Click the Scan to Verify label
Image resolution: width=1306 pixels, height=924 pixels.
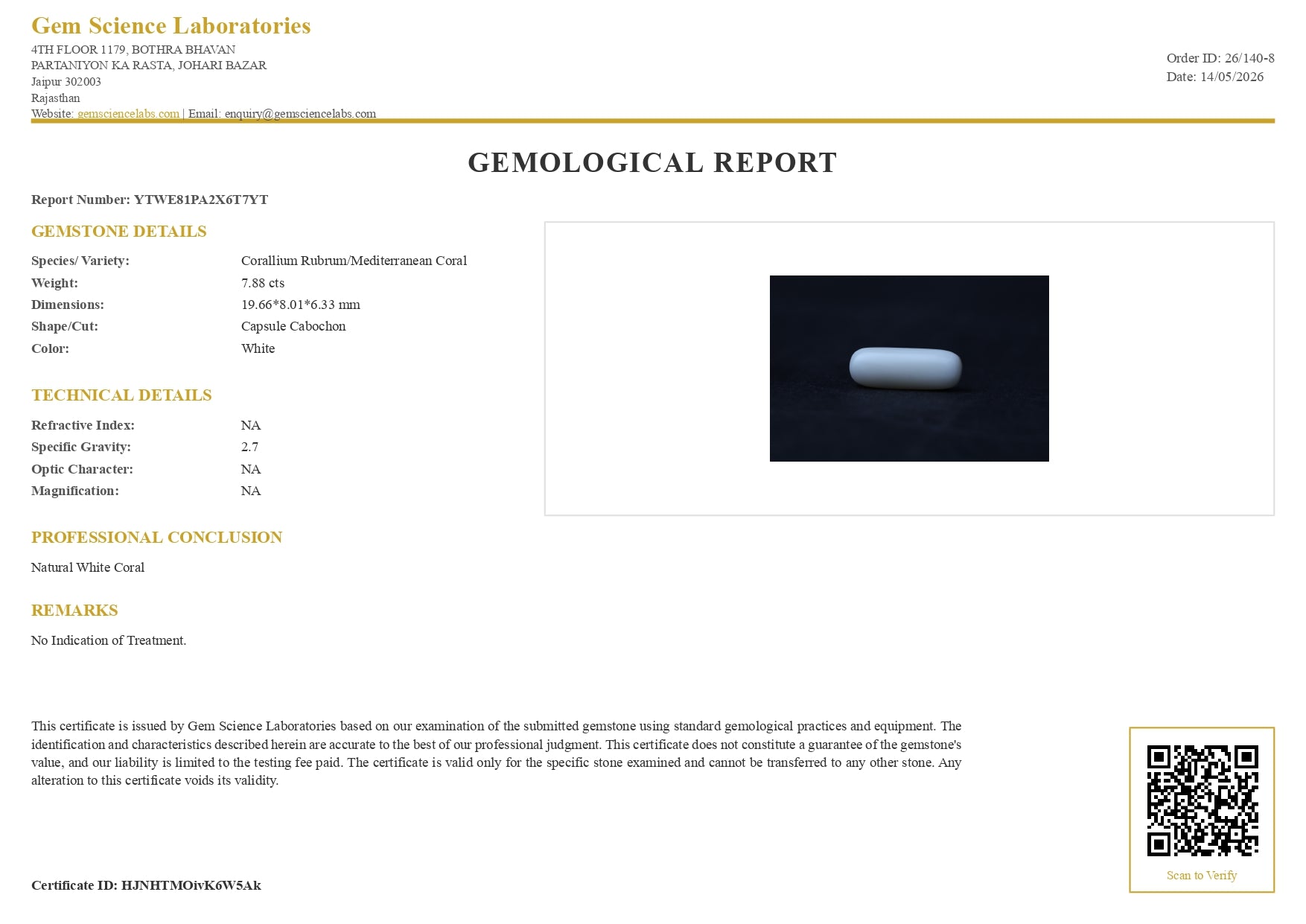[x=1202, y=876]
